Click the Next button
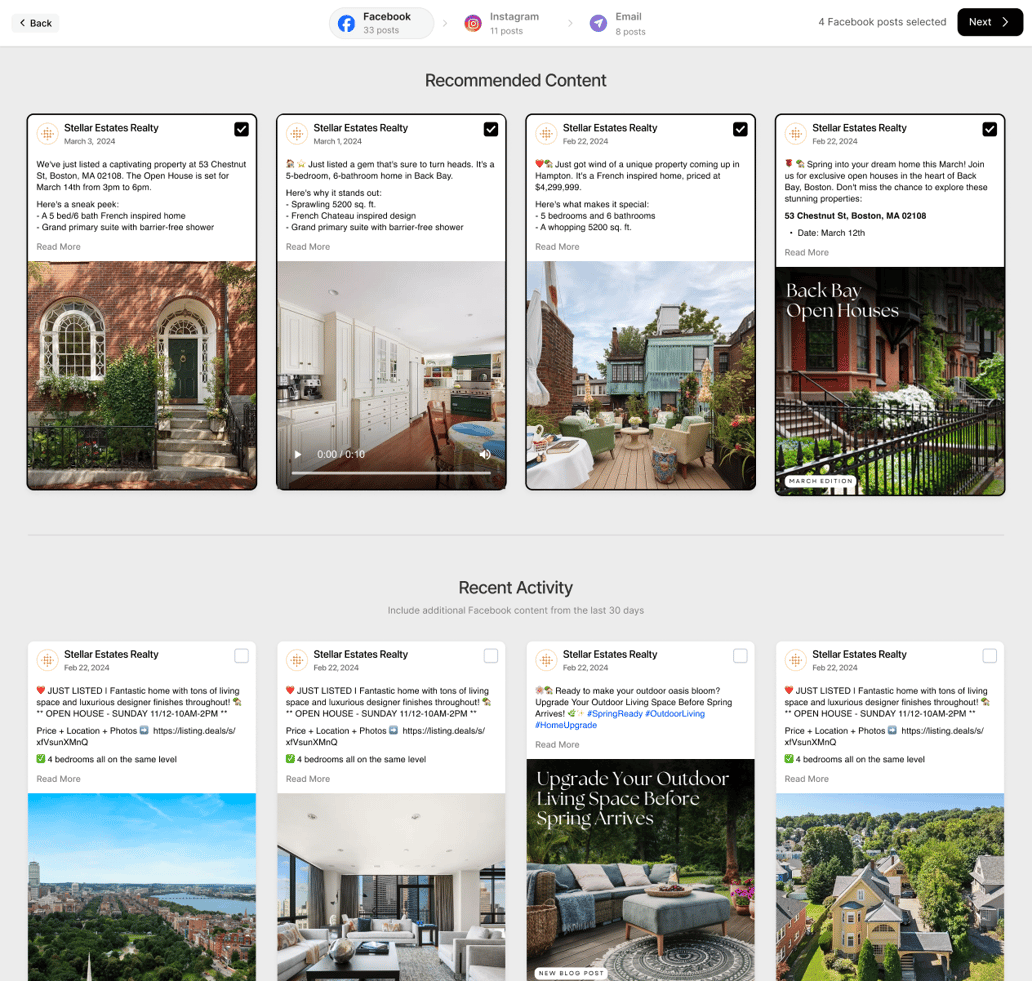 point(989,22)
